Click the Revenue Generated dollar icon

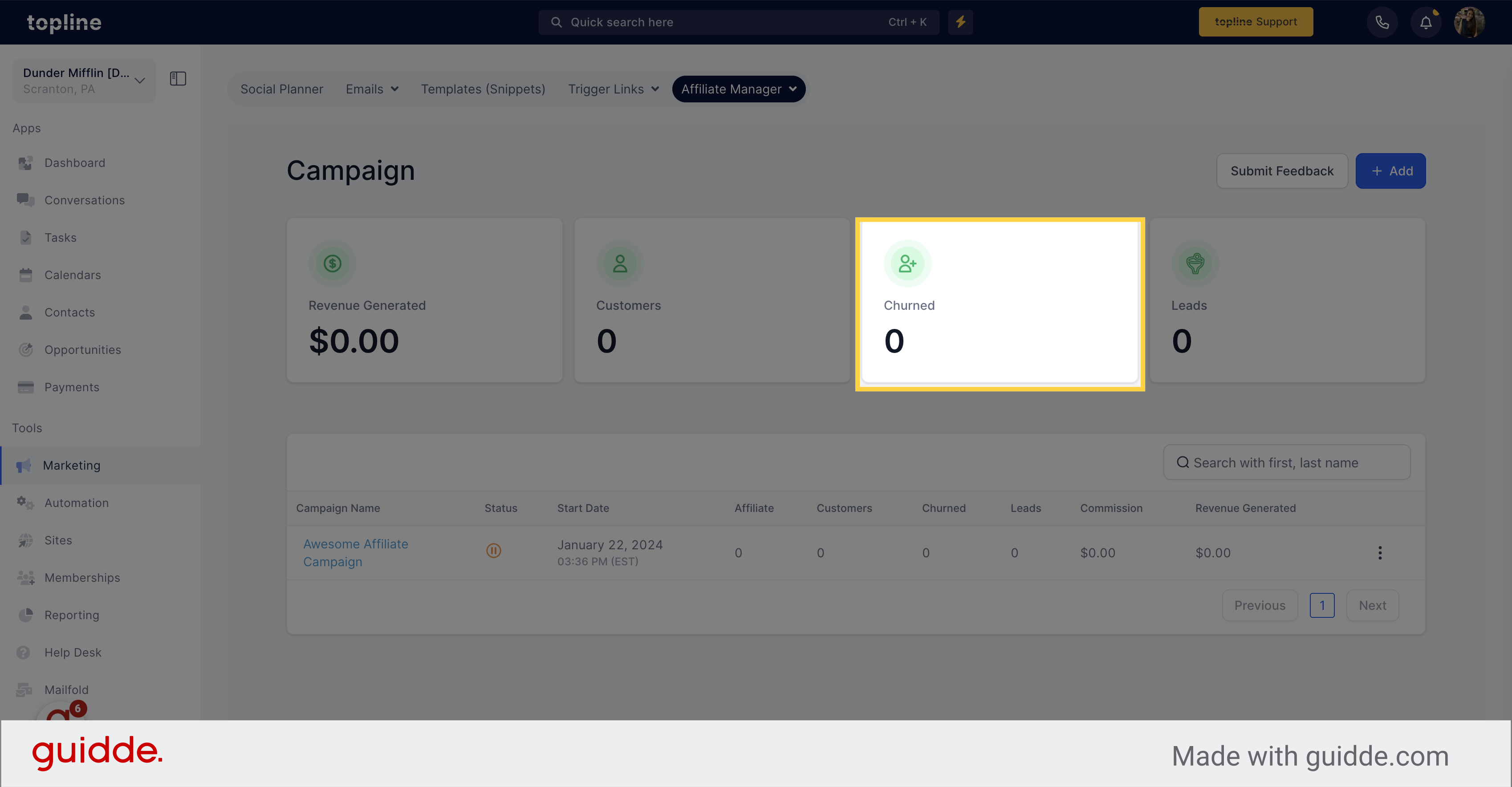[333, 264]
